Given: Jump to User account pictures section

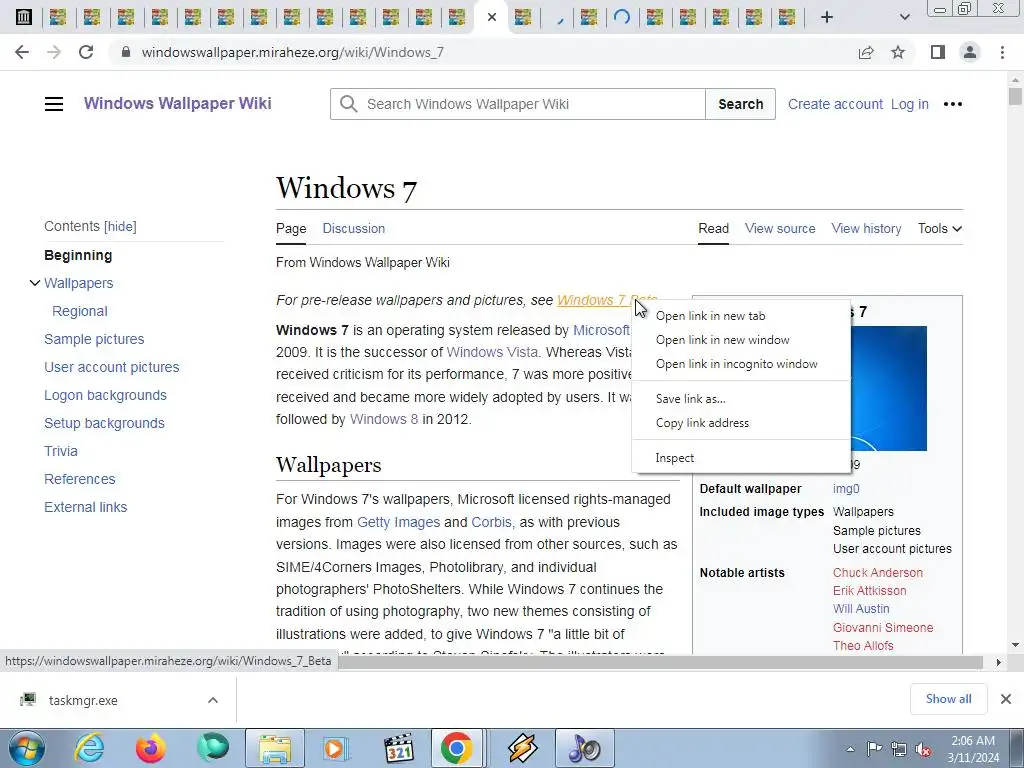Looking at the screenshot, I should coord(112,368).
